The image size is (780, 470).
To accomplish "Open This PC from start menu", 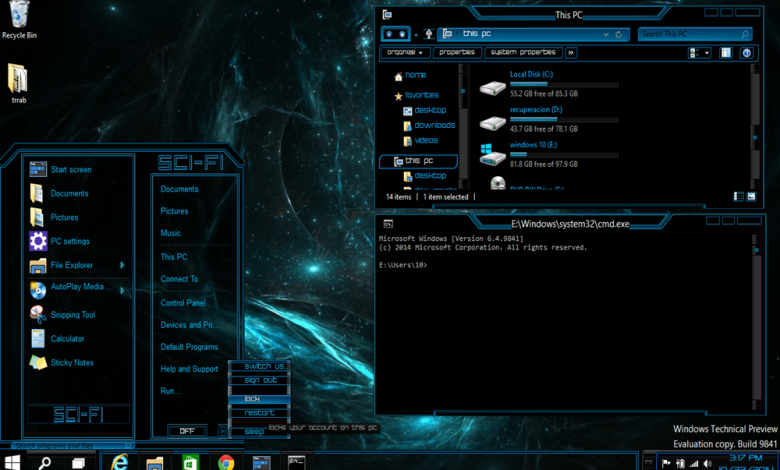I will pyautogui.click(x=174, y=257).
